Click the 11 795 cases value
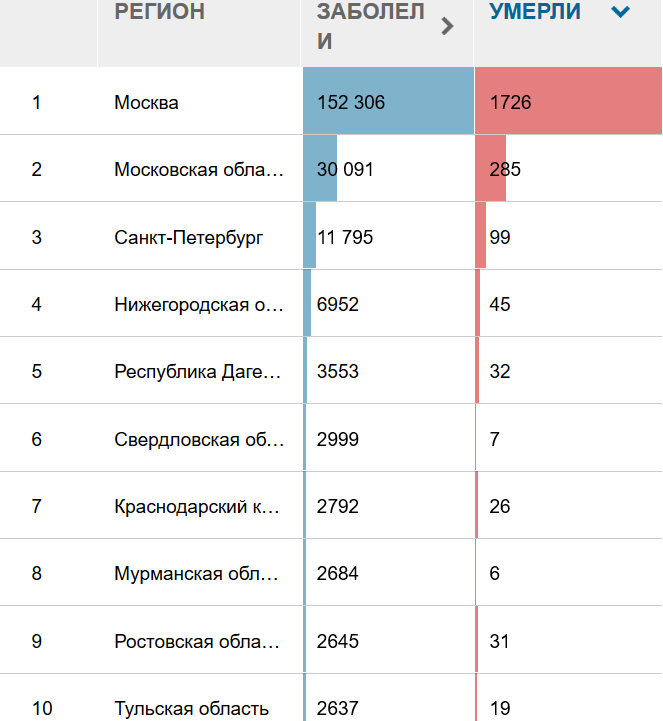 [x=345, y=237]
